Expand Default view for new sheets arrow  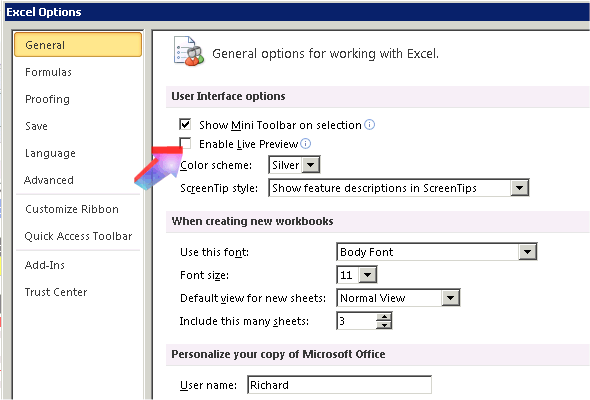450,298
